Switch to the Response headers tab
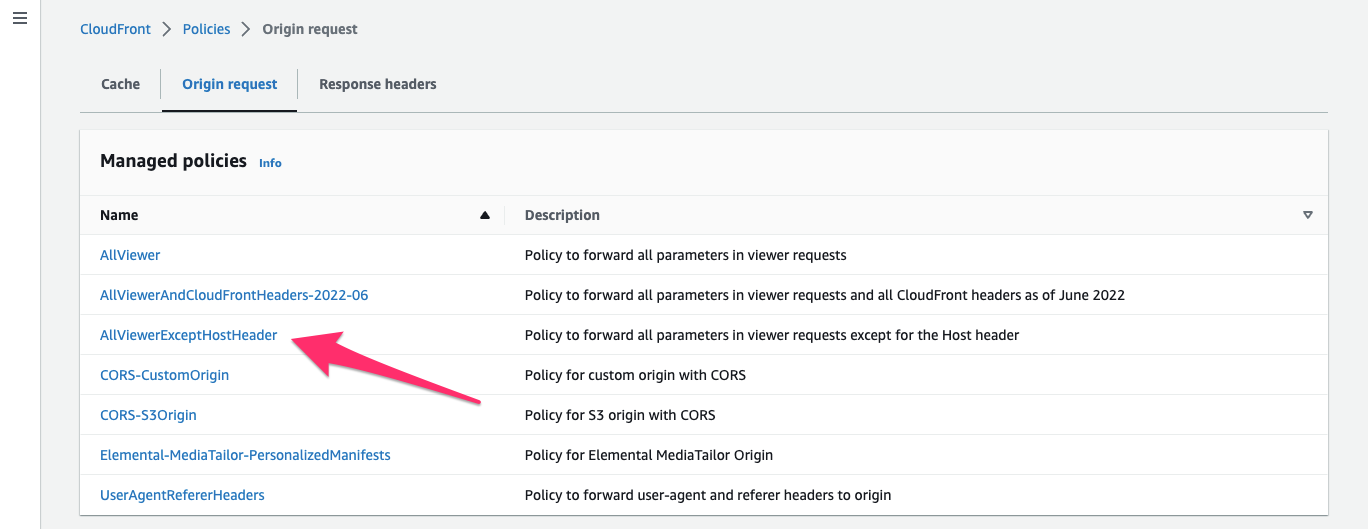The image size is (1368, 529). 378,84
